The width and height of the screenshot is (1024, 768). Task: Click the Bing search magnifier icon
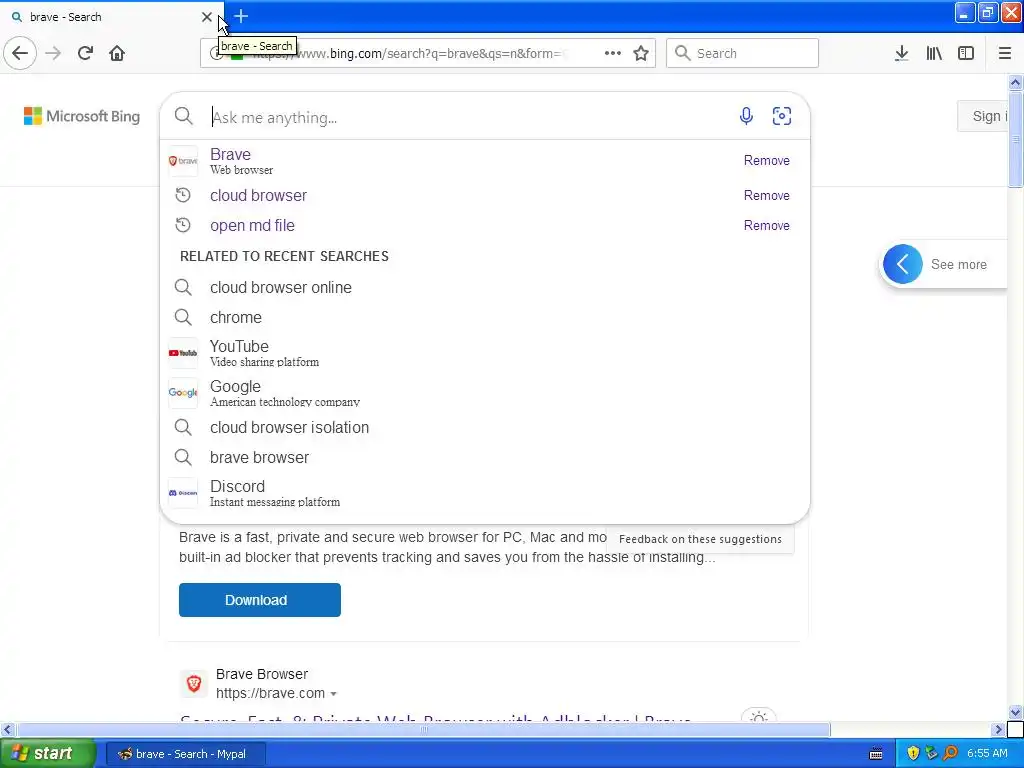pos(184,116)
